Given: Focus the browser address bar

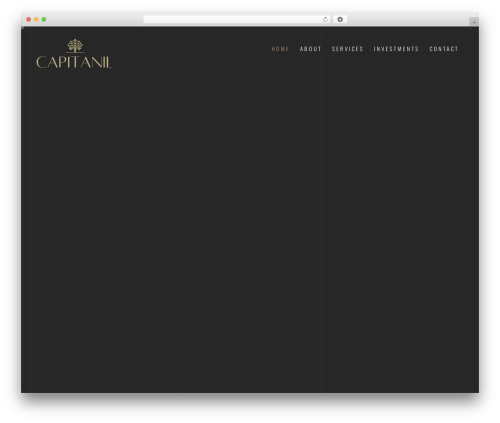Looking at the screenshot, I should (237, 19).
